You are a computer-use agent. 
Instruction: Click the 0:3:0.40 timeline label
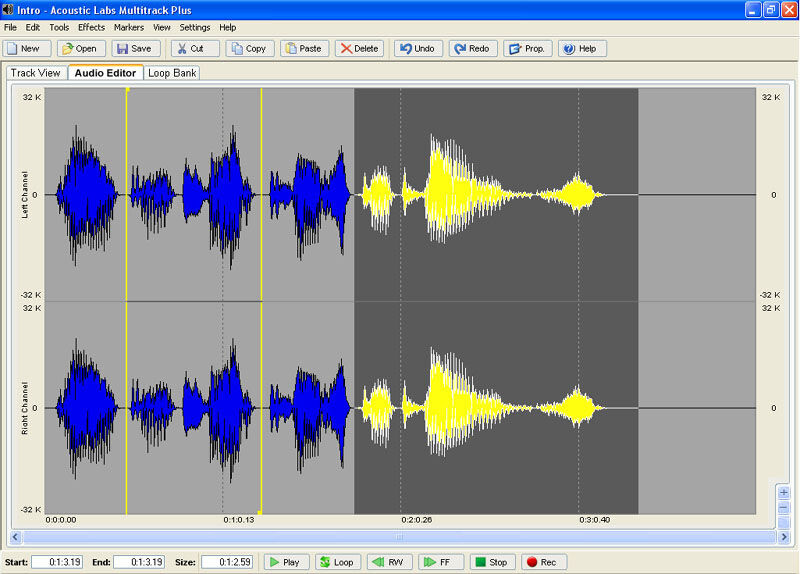point(594,520)
